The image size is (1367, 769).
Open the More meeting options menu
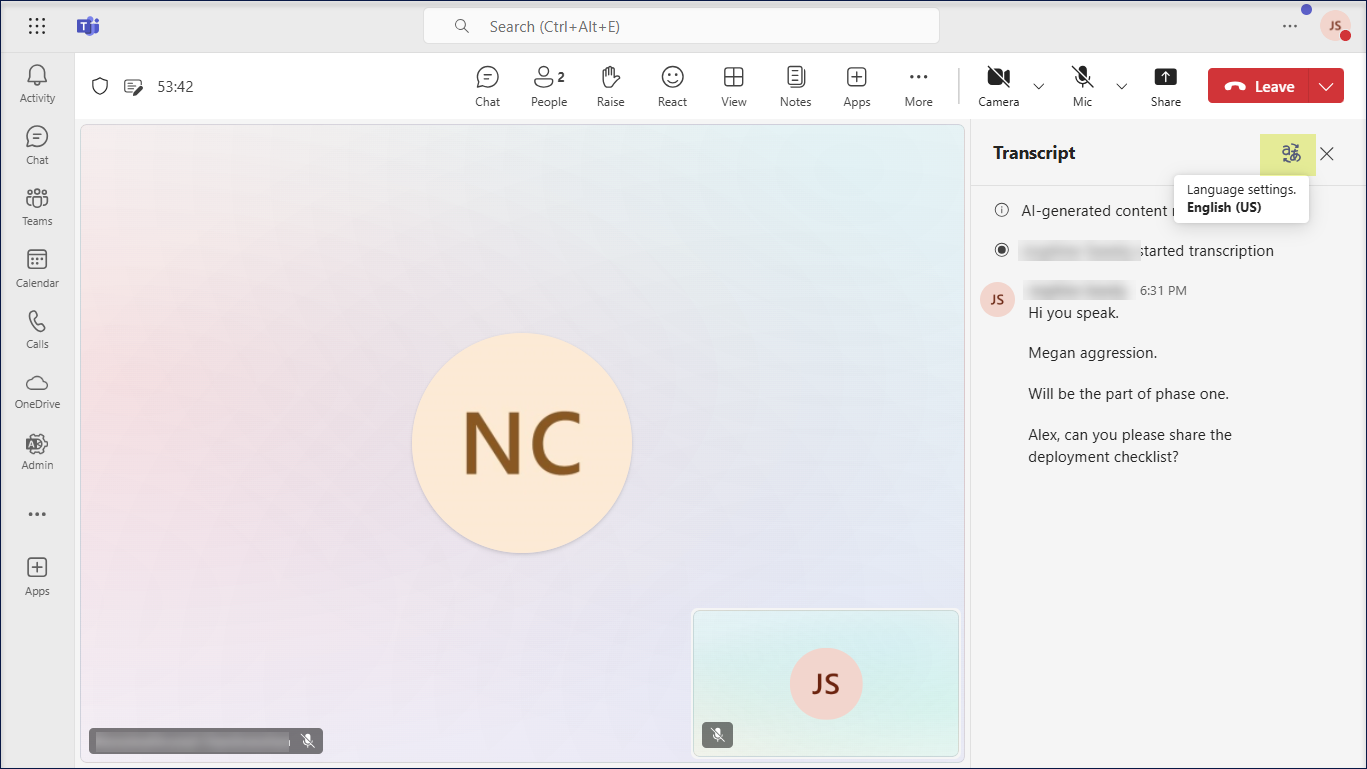coord(918,86)
